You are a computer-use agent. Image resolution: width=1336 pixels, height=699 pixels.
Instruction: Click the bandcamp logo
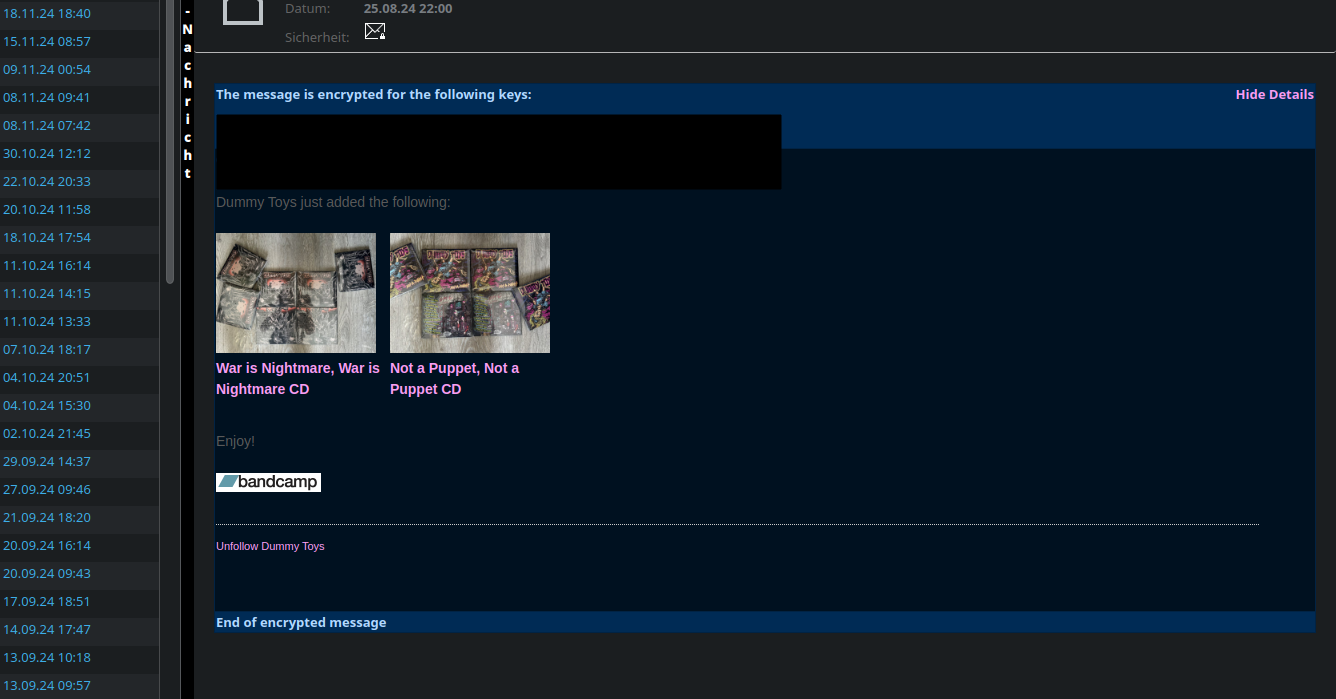coord(268,482)
